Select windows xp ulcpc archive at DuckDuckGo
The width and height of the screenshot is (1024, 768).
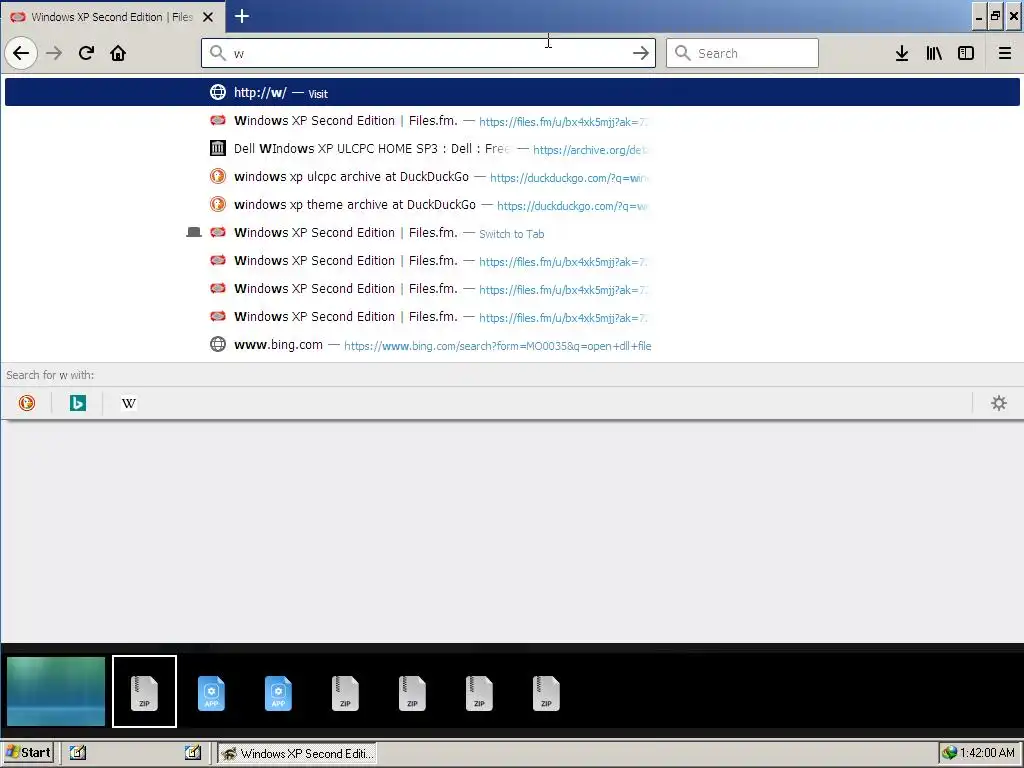coord(512,176)
